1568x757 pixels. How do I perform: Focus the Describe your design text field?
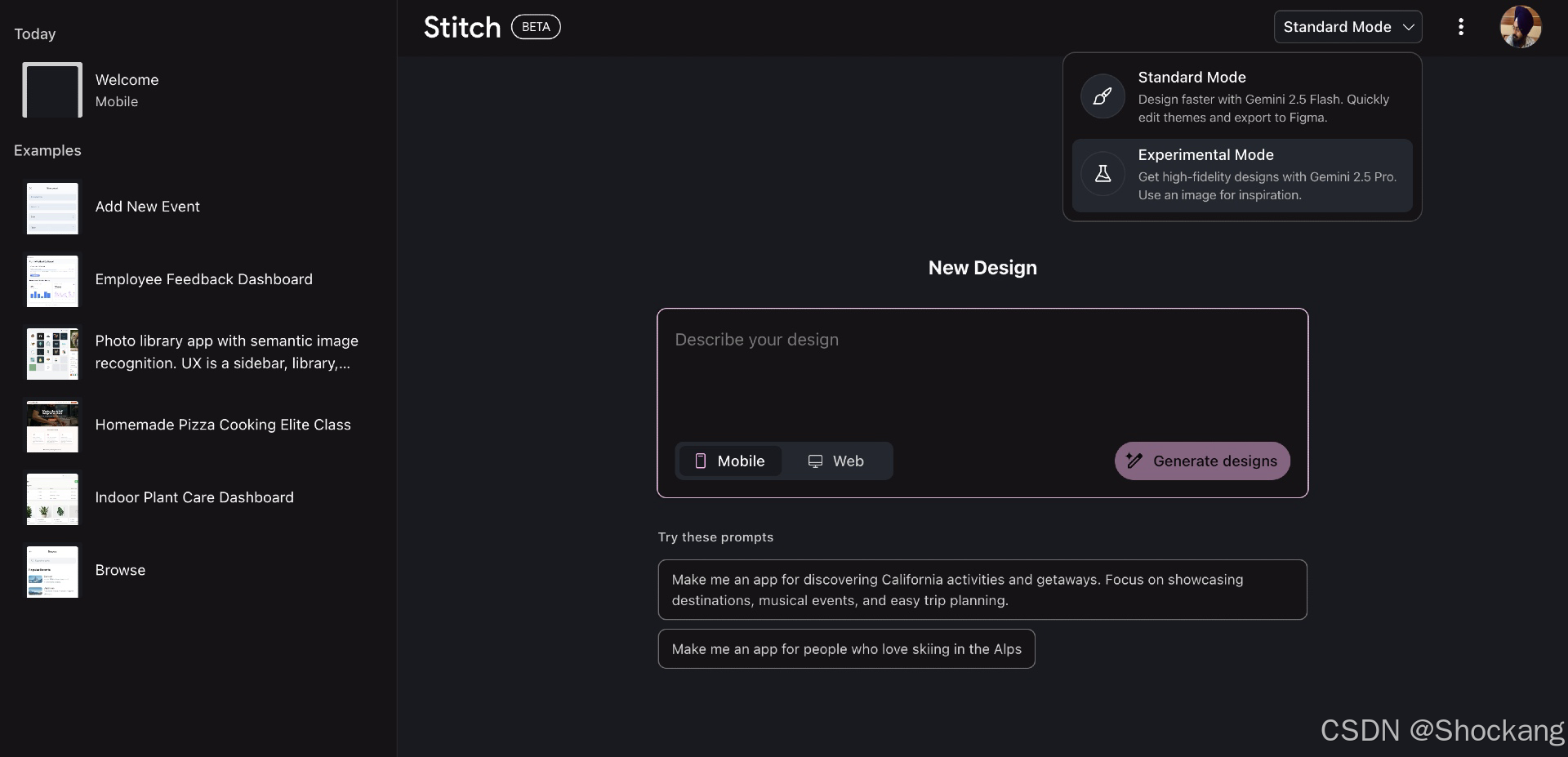982,374
